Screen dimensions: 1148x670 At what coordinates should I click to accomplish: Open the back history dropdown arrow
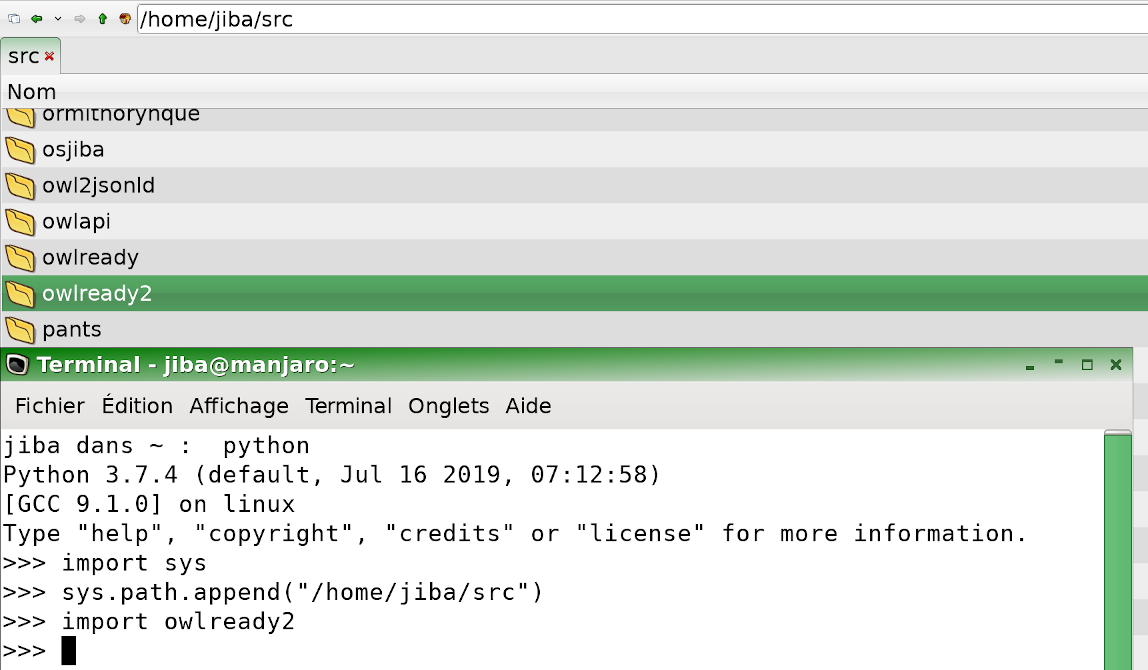point(58,19)
